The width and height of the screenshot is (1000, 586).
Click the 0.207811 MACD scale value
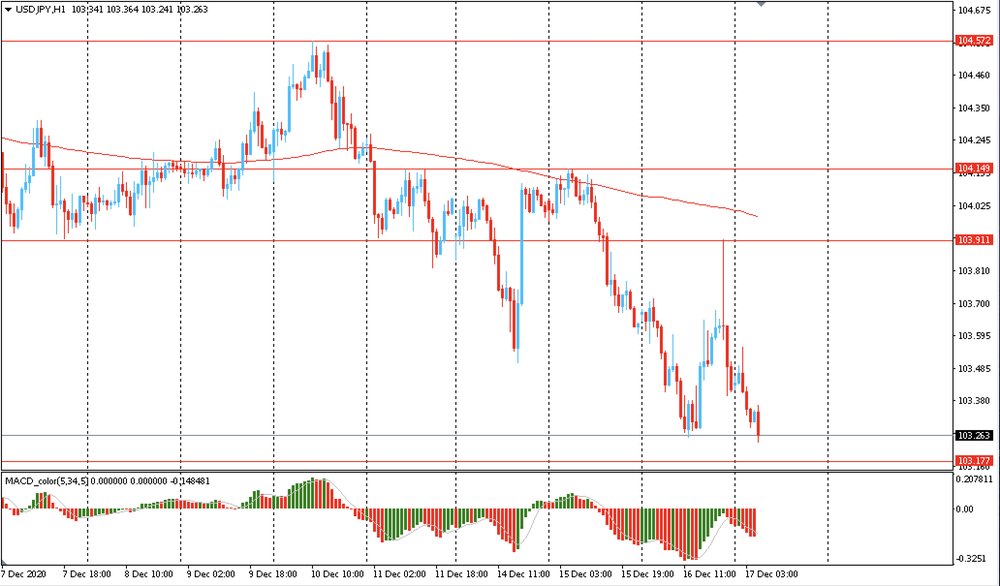tap(975, 479)
